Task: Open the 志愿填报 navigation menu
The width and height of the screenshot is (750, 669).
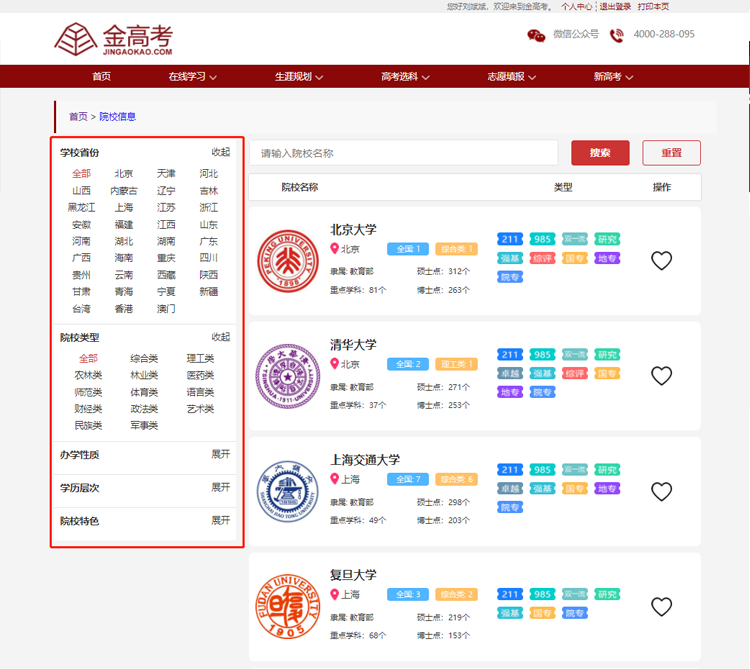Action: pyautogui.click(x=511, y=77)
